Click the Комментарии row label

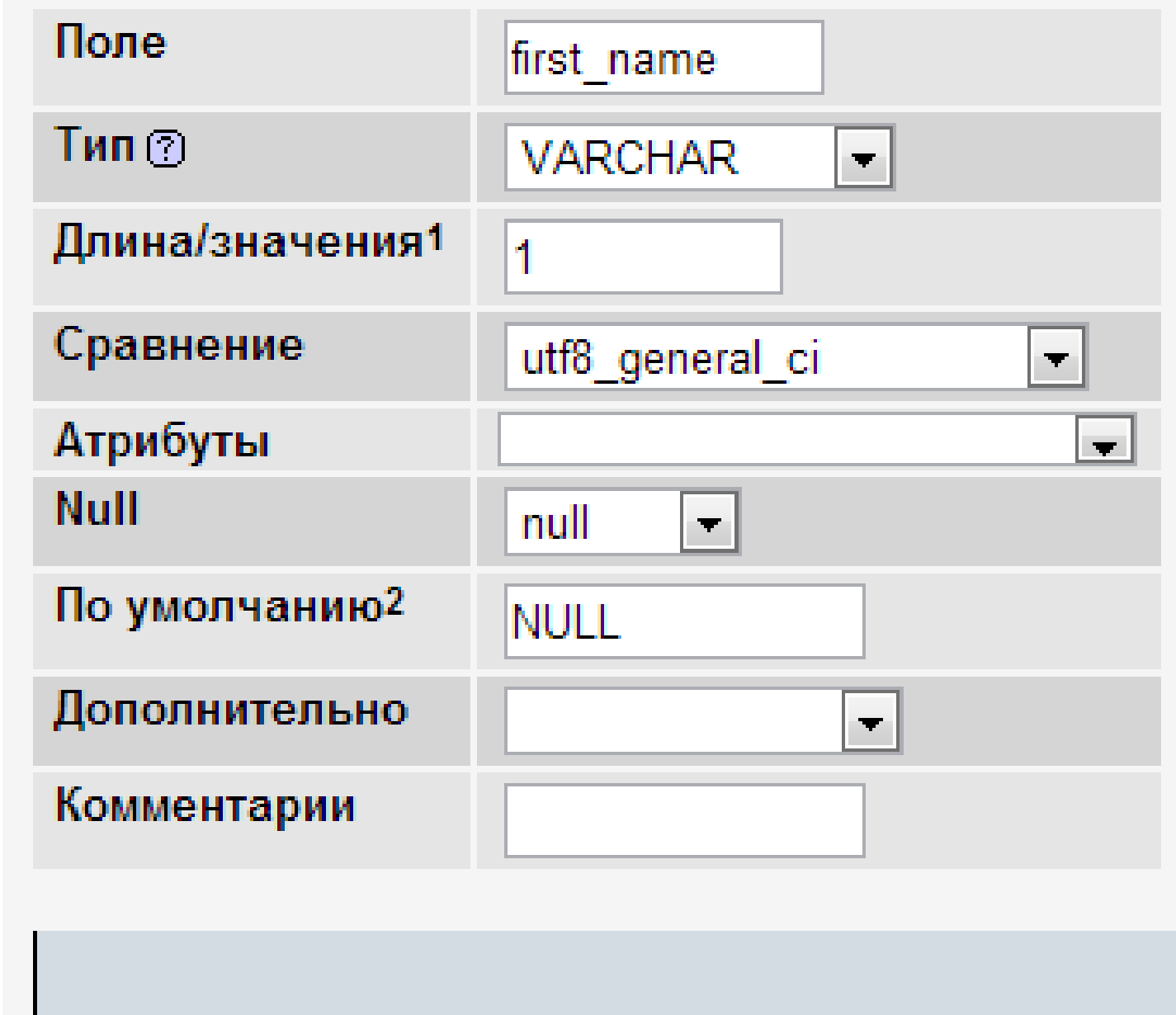pos(205,805)
